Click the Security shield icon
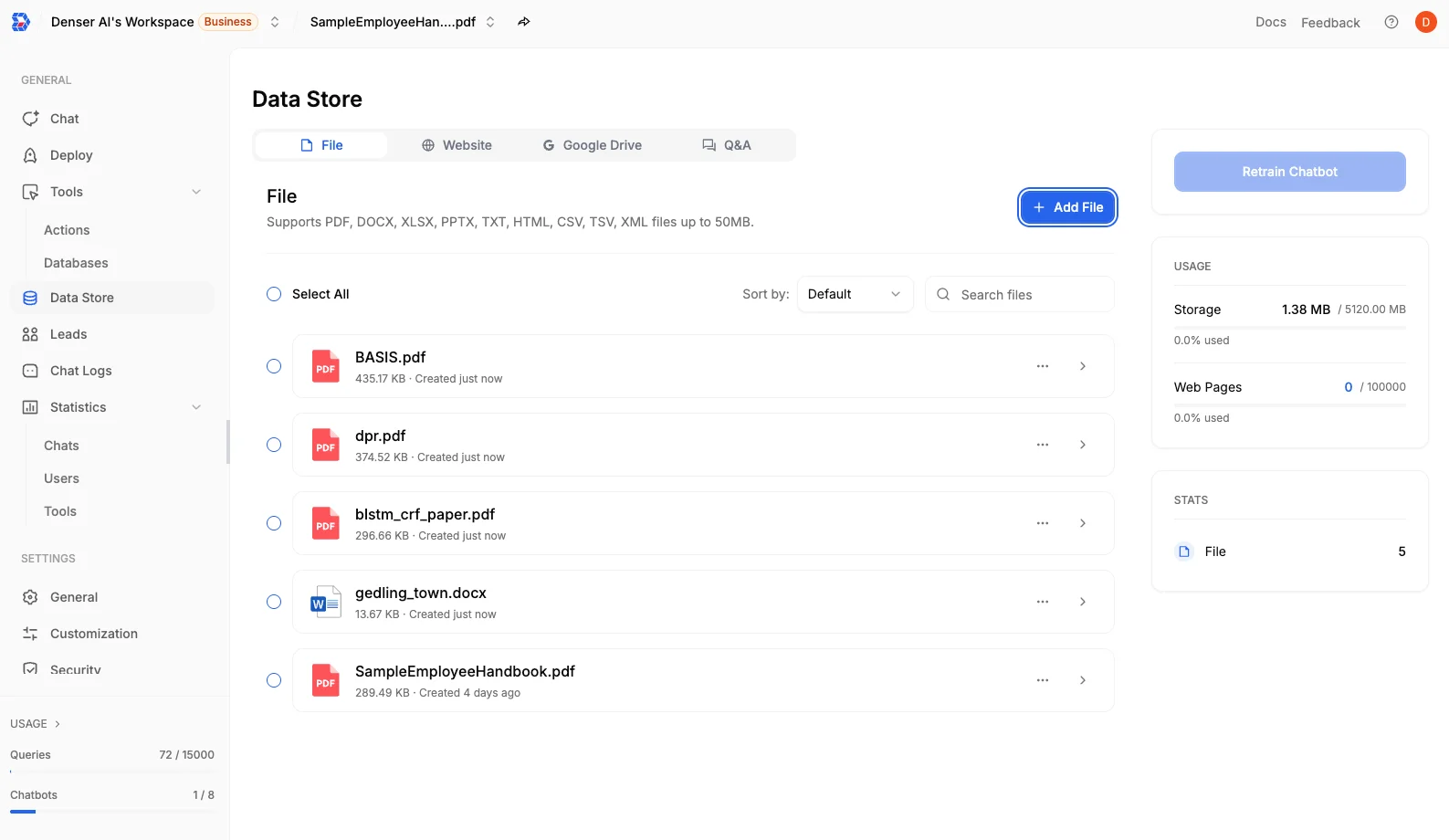Viewport: 1449px width, 840px height. pos(30,669)
